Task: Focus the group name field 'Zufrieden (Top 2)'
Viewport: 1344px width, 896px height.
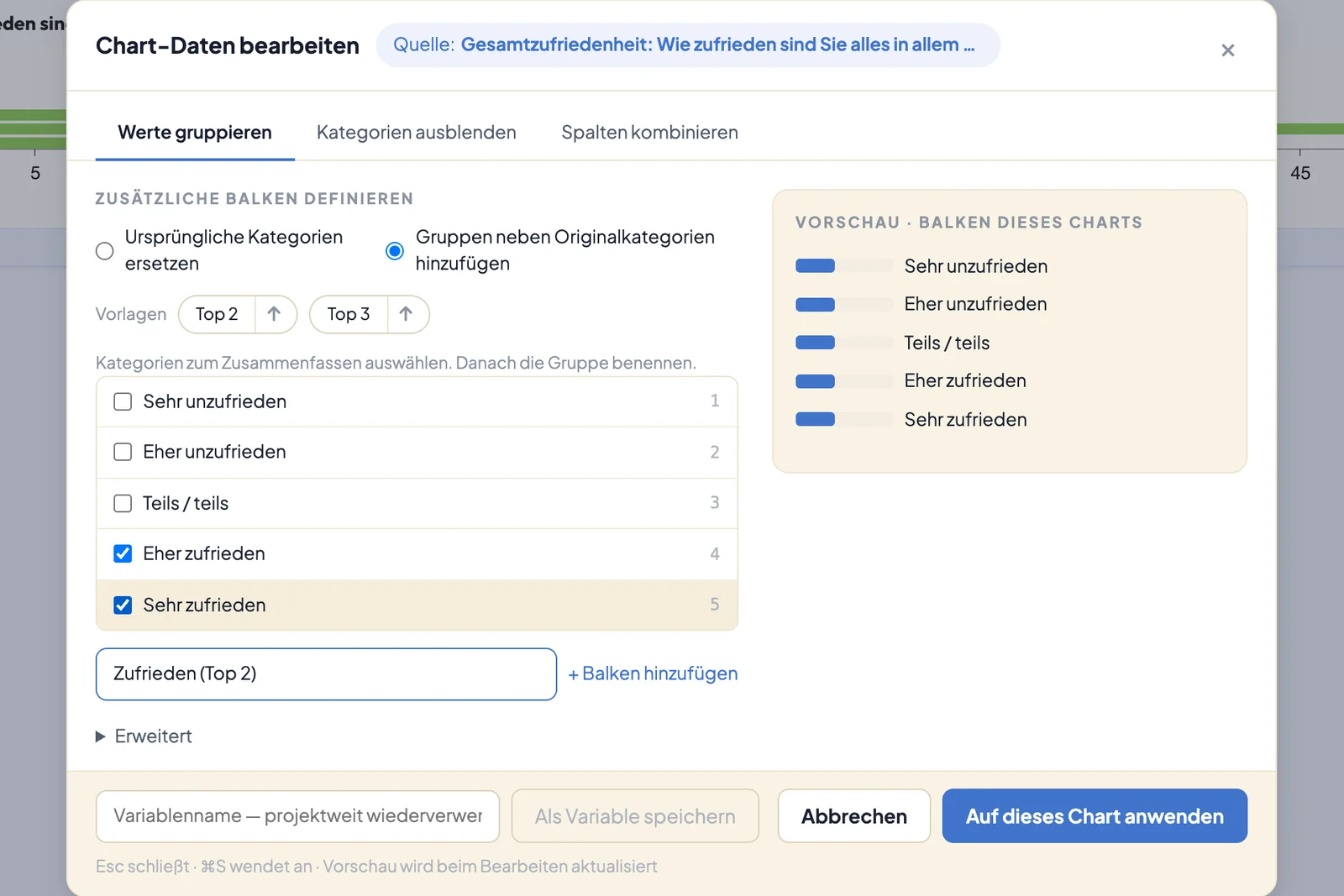Action: click(x=326, y=674)
